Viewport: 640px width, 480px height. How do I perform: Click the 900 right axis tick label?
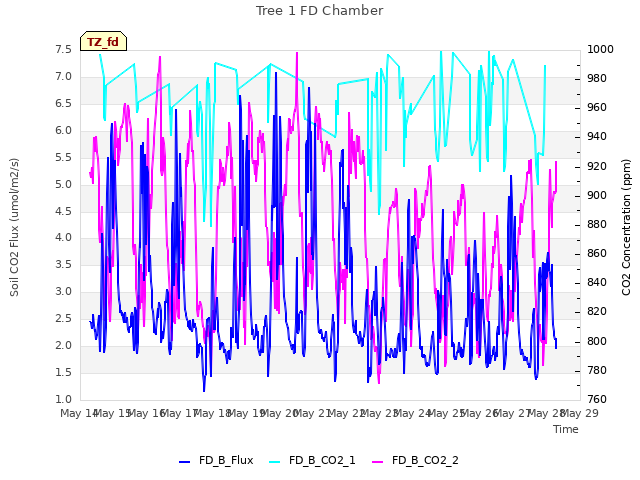point(597,196)
